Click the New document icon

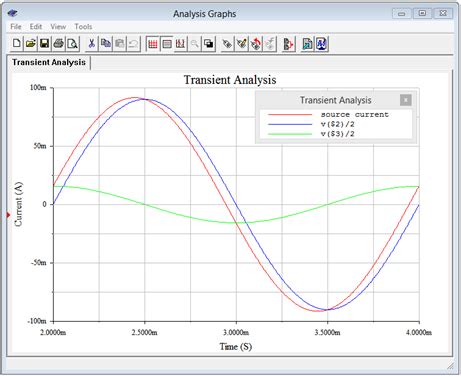point(17,44)
